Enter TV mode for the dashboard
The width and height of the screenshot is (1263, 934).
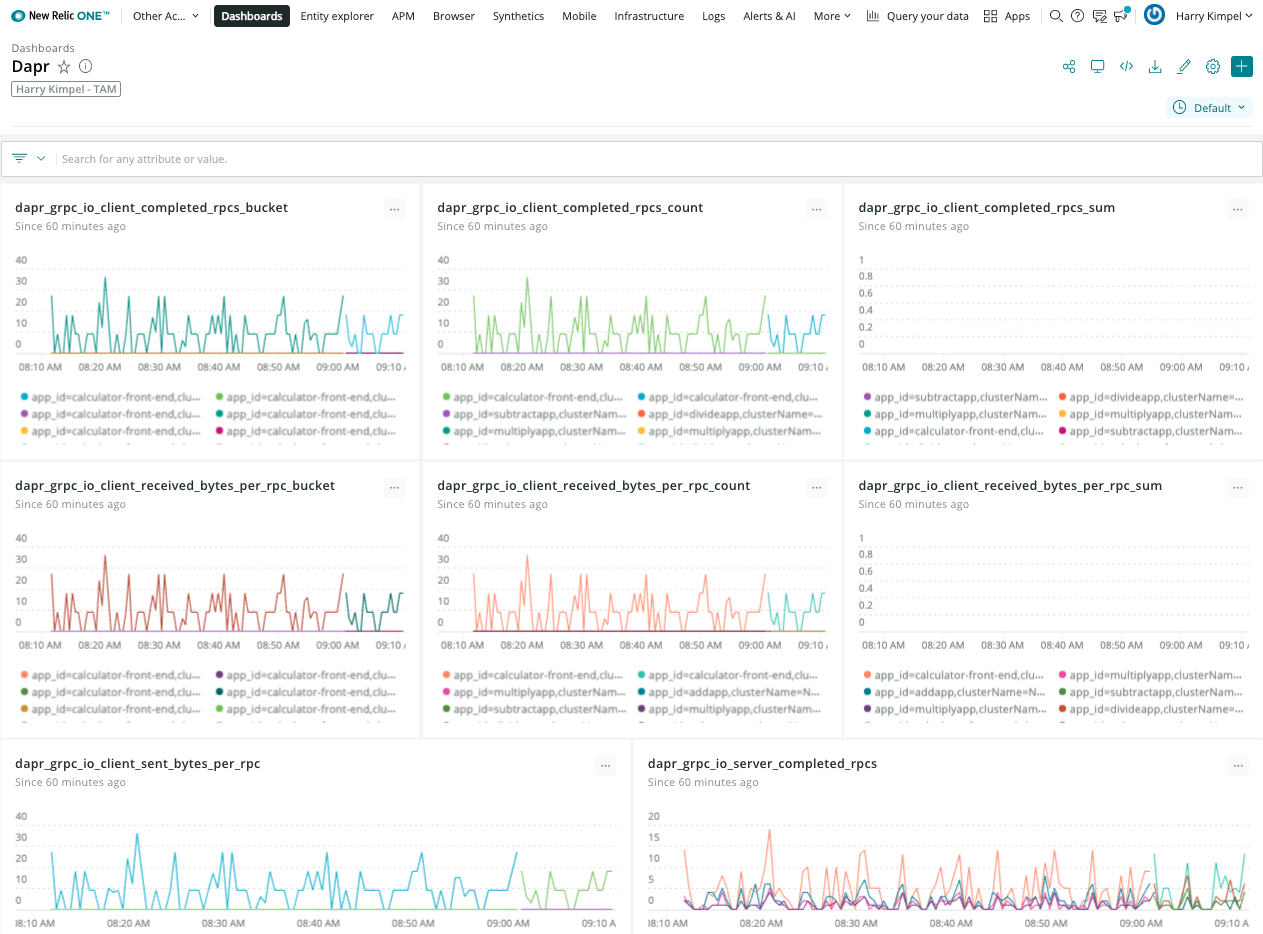[1097, 66]
